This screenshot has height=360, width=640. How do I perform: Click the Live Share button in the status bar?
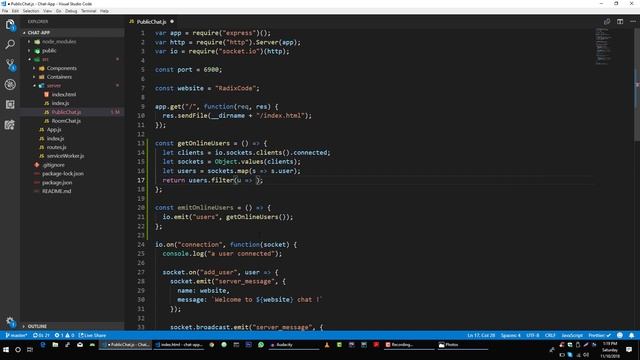92,336
